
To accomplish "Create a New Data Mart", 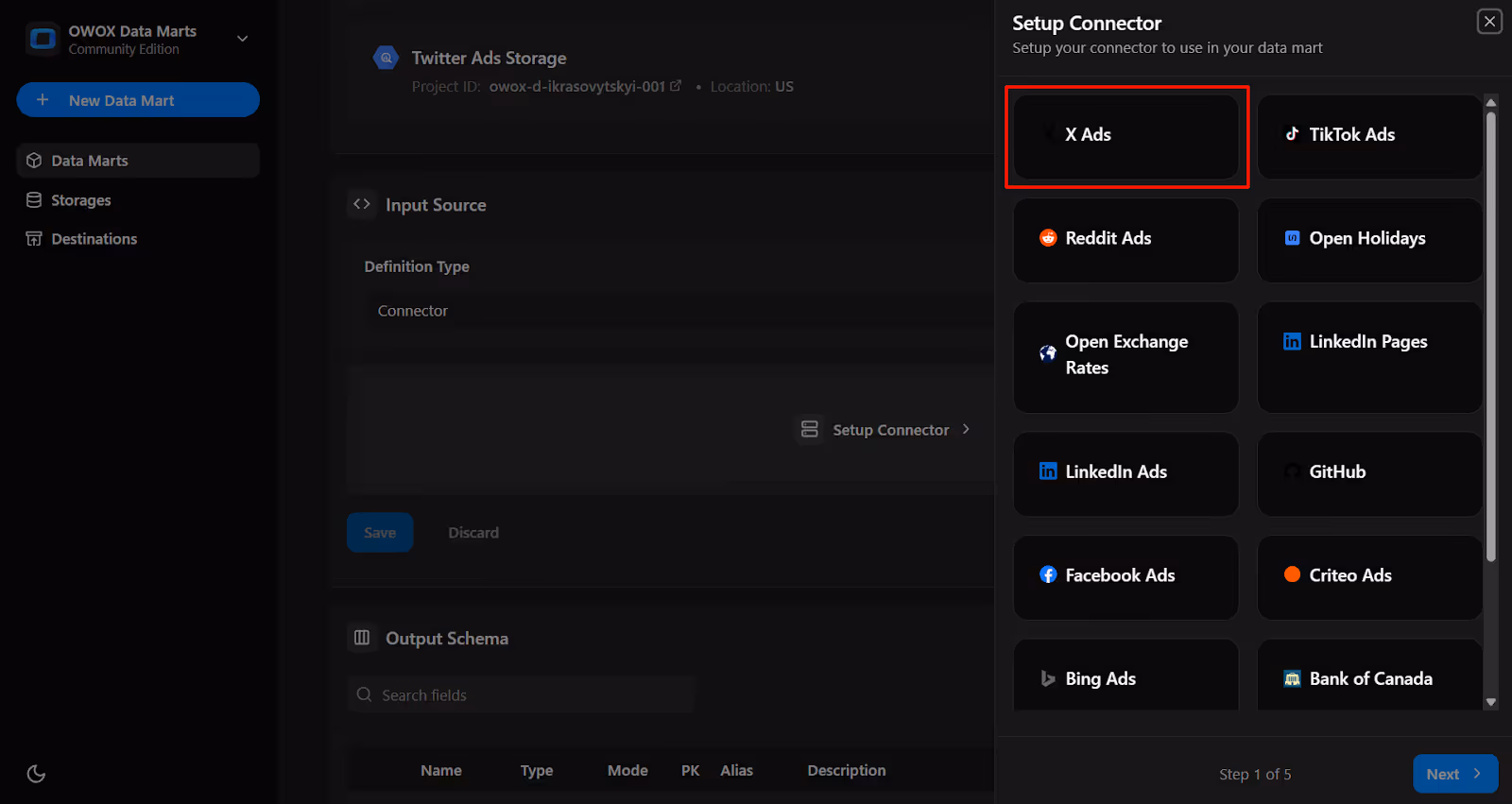I will point(138,100).
